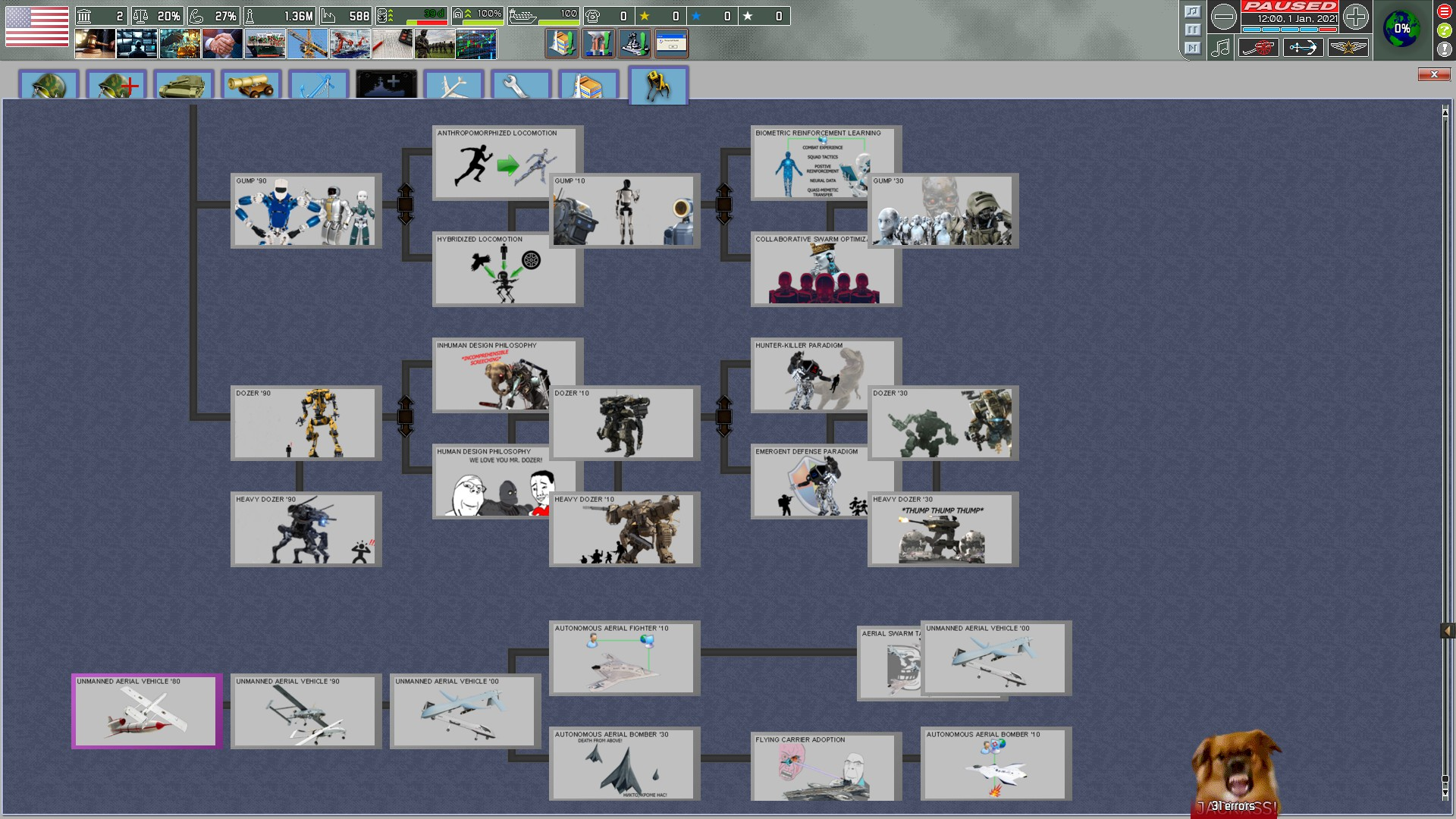Image resolution: width=1456 pixels, height=819 pixels.
Task: Click the army artillery records icon
Action: click(x=1258, y=48)
